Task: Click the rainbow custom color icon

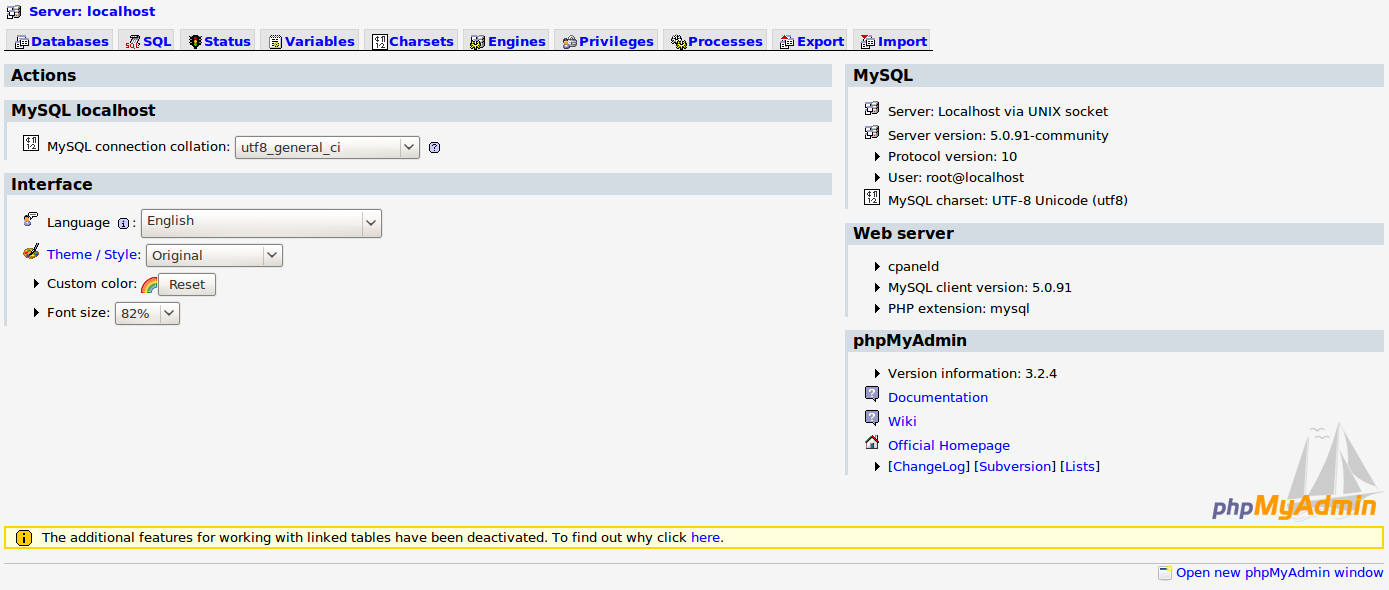Action: (149, 285)
